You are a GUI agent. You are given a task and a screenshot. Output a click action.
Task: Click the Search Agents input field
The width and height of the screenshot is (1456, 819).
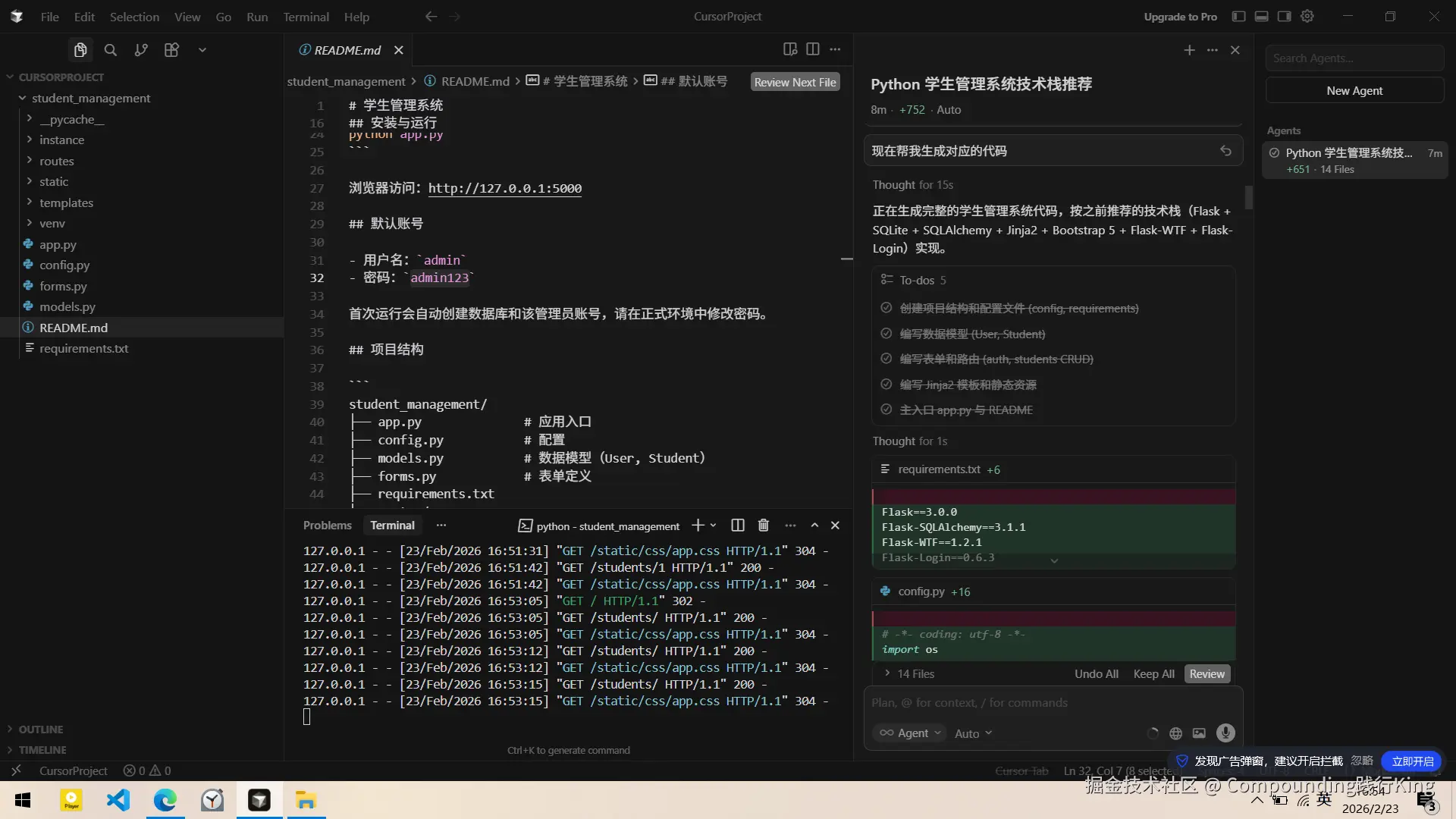coord(1354,58)
